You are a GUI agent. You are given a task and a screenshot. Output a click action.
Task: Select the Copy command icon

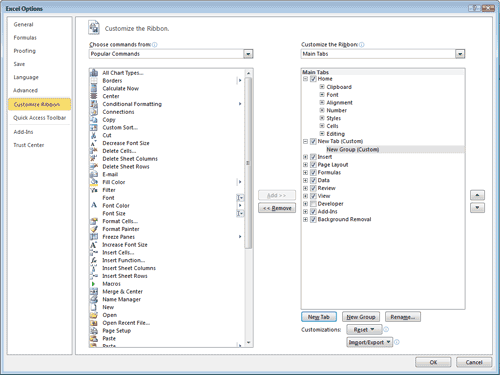(94, 120)
